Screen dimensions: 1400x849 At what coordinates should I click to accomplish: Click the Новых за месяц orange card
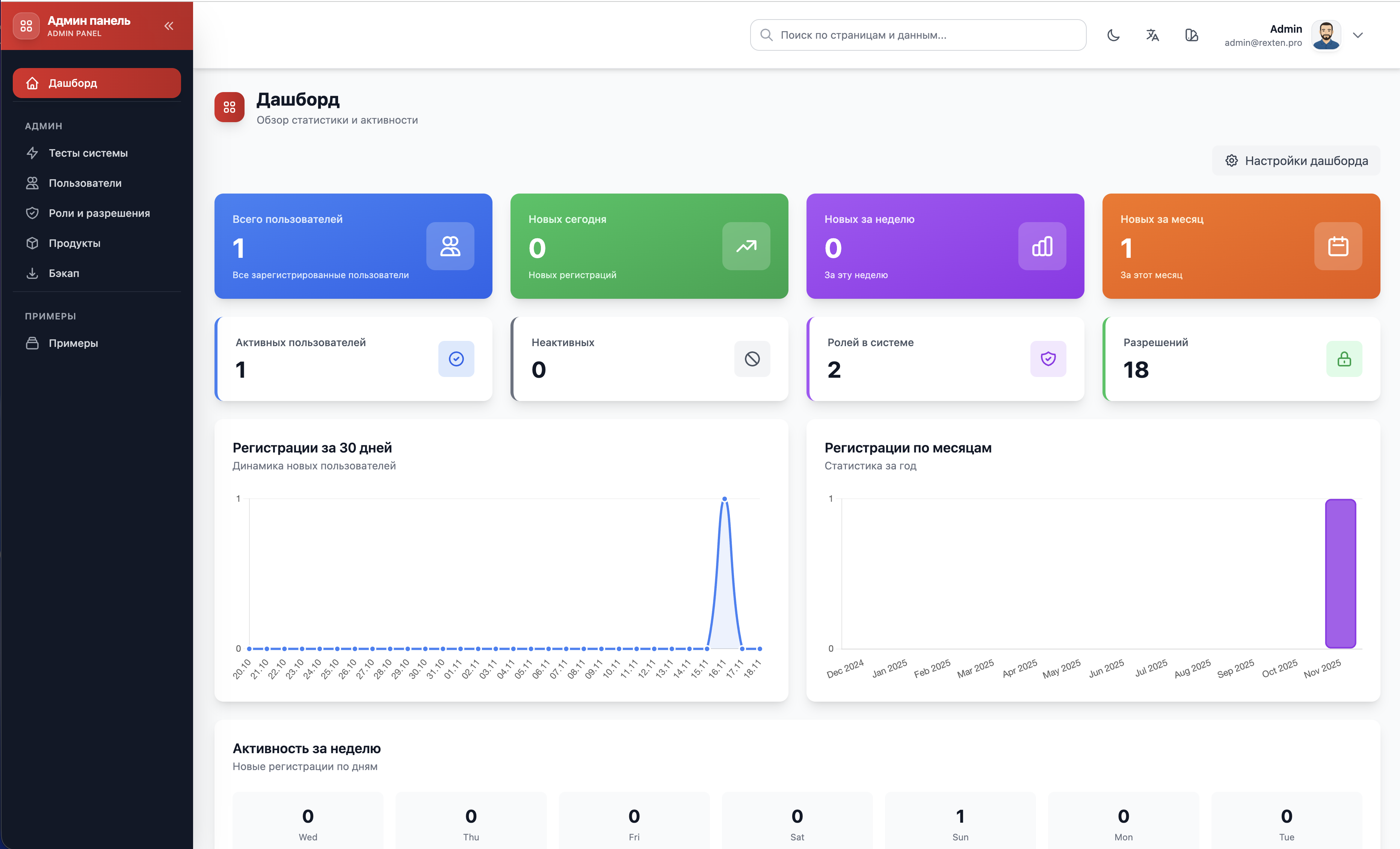pyautogui.click(x=1240, y=246)
